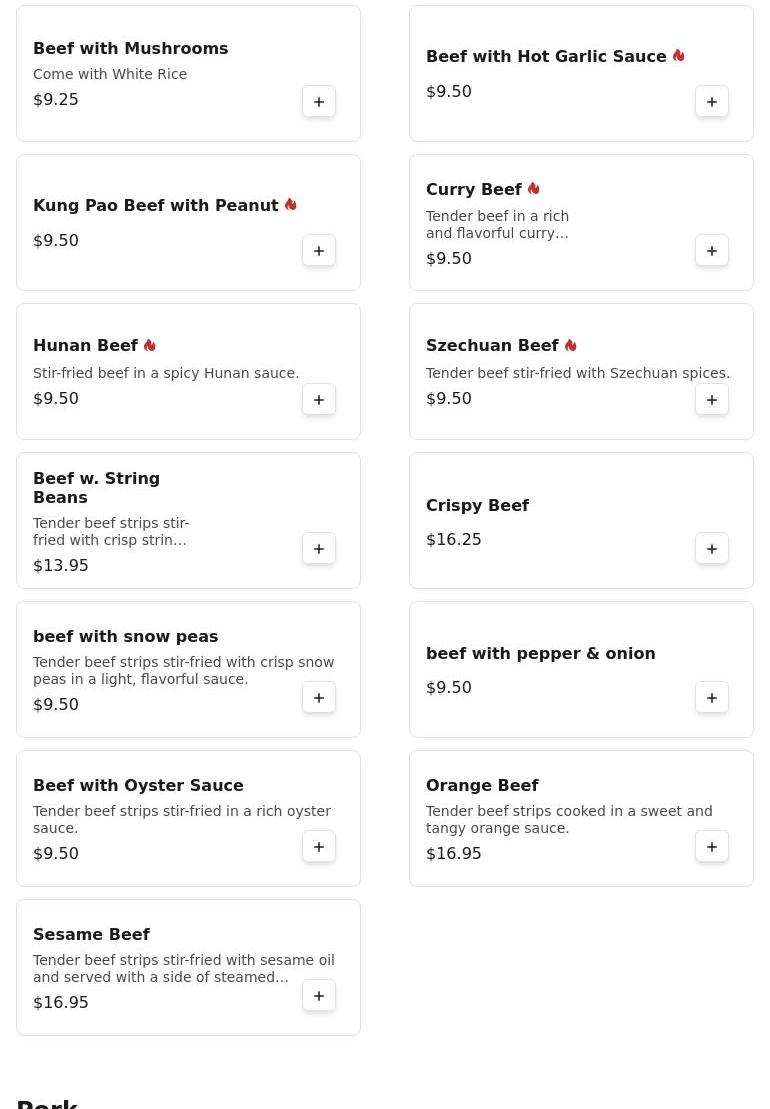
Task: Open the Orange Beef menu item
Action: pos(482,785)
